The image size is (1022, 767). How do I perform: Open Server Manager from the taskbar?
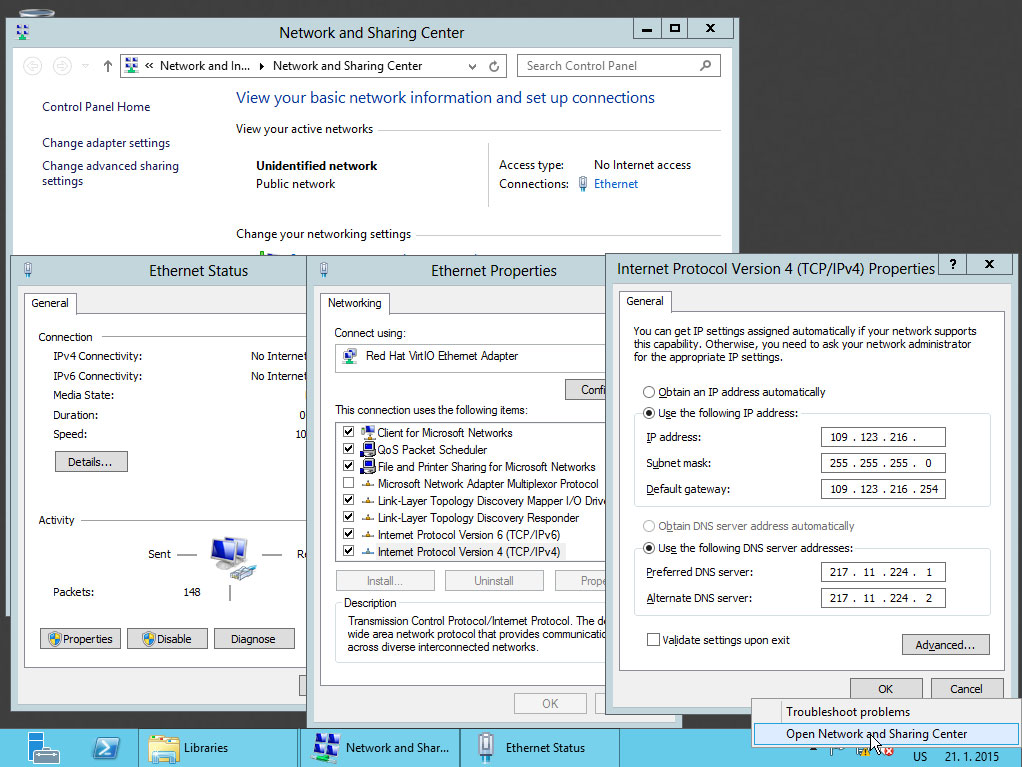point(41,747)
